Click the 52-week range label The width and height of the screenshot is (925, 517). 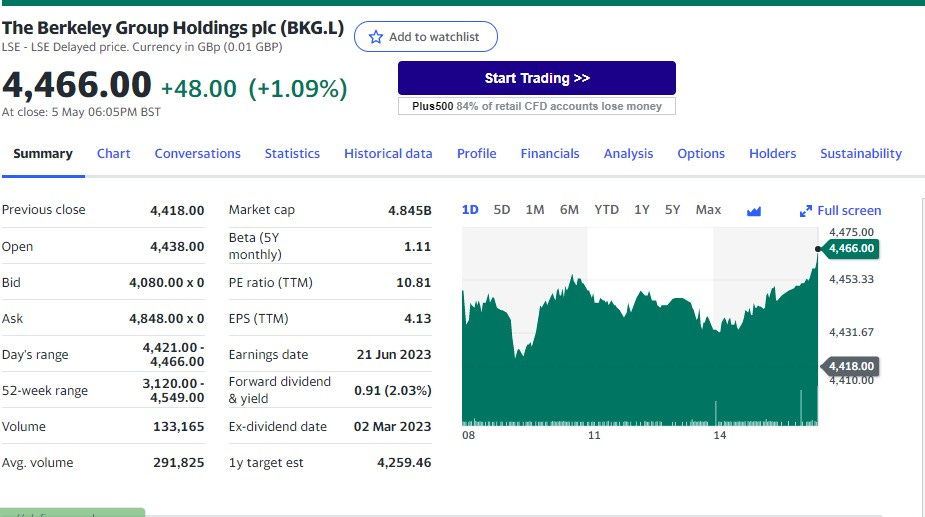point(45,391)
